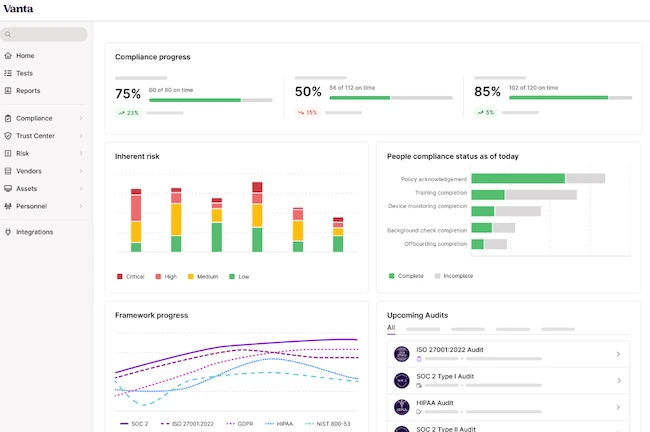650x432 pixels.
Task: Click the Home house icon
Action: pos(8,56)
